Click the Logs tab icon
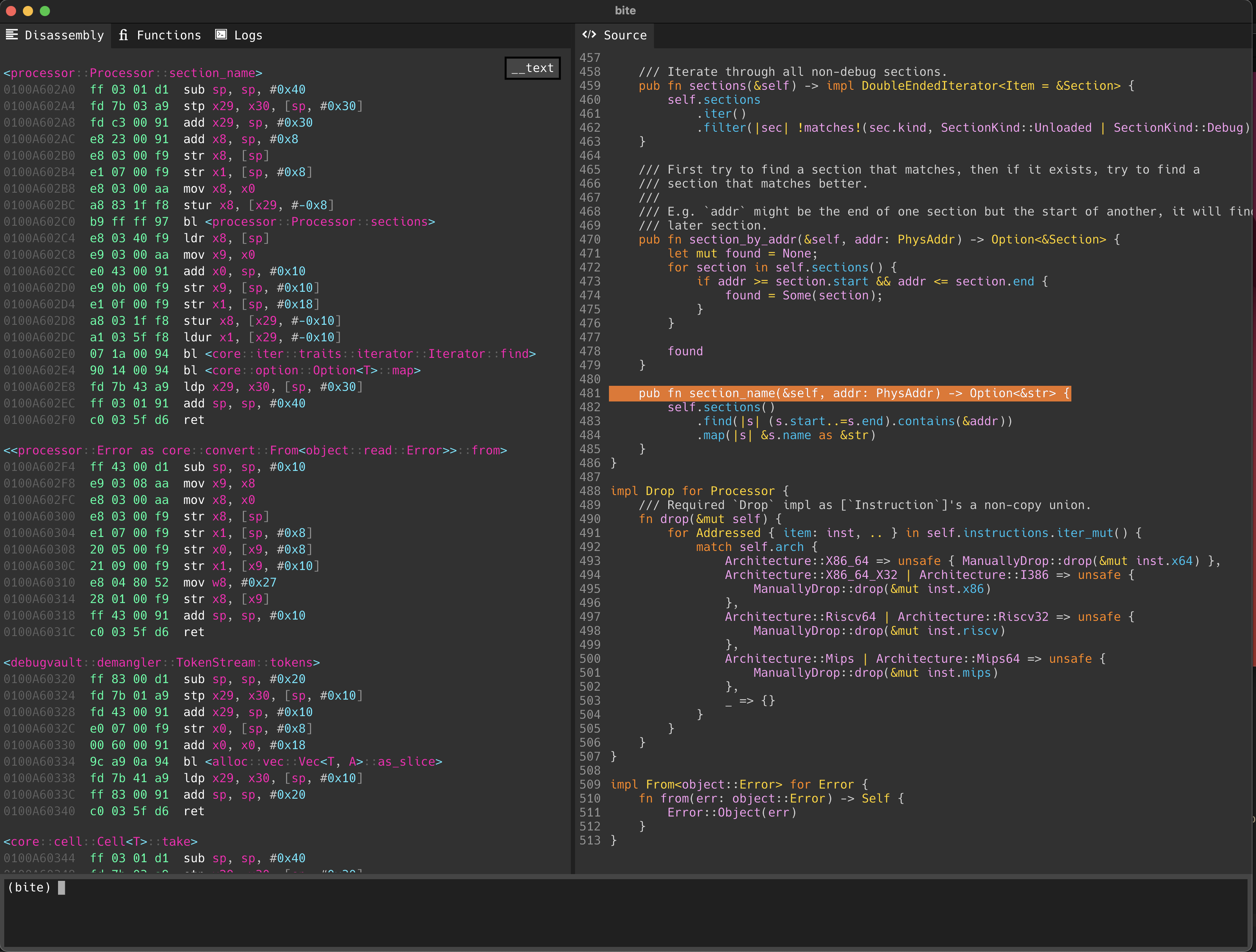Image resolution: width=1256 pixels, height=952 pixels. tap(221, 35)
